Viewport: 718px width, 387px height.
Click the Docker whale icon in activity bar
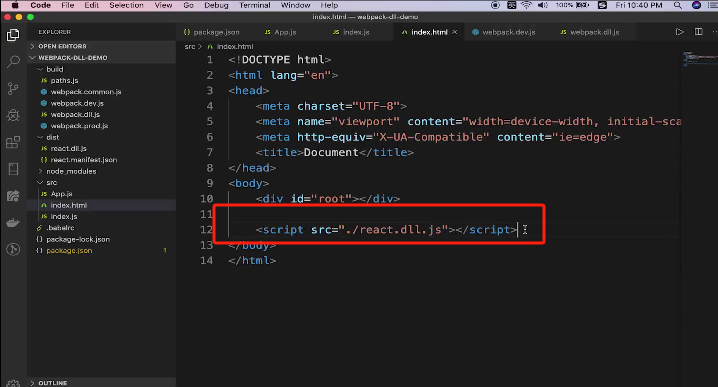(x=13, y=223)
